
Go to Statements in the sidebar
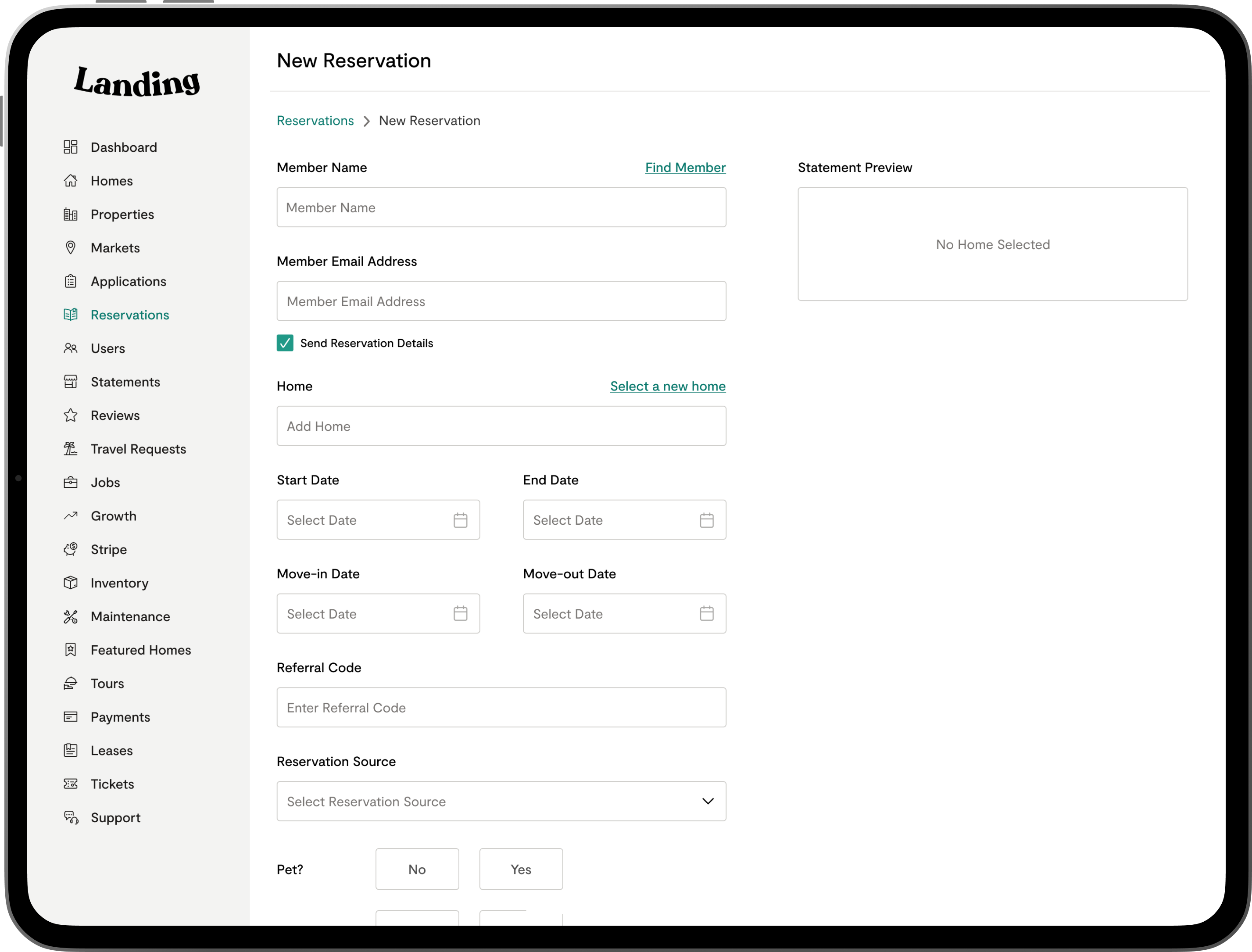point(125,382)
